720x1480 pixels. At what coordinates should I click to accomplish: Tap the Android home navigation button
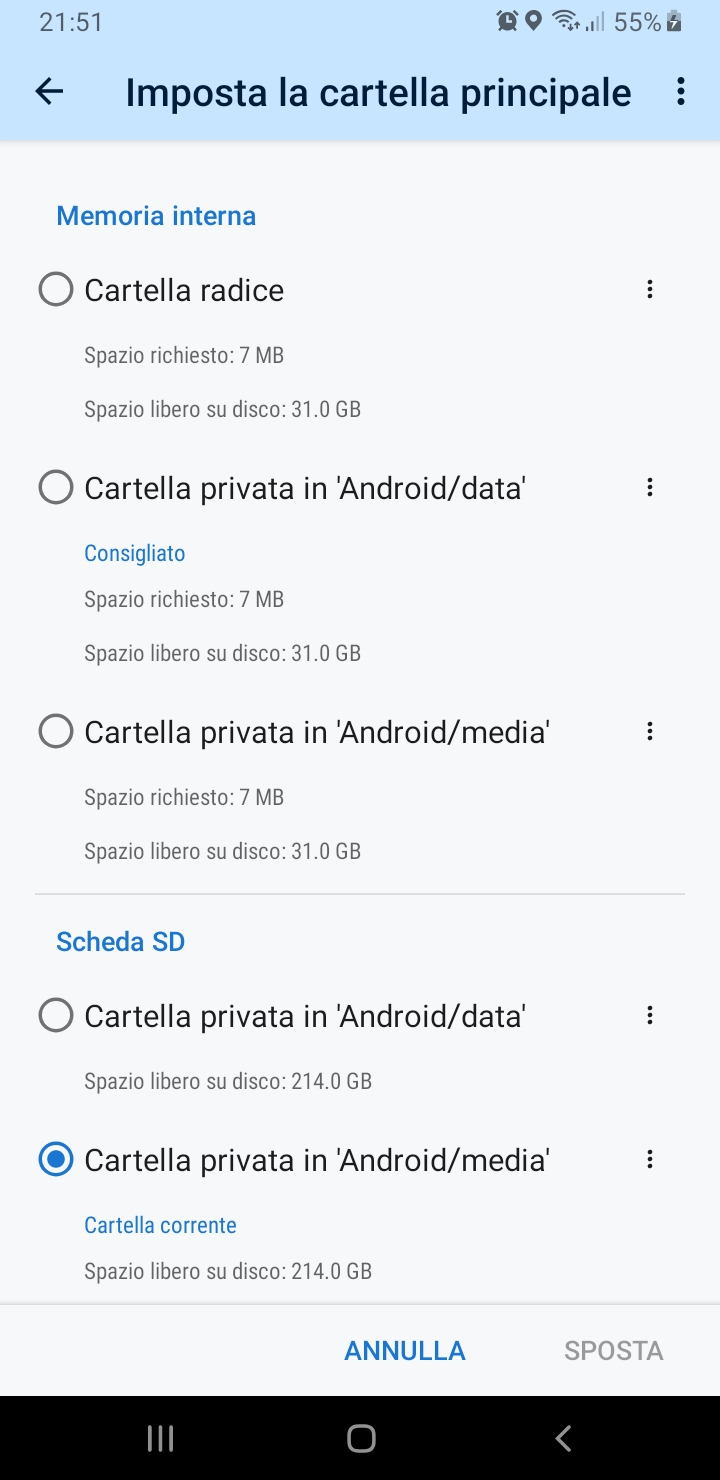[361, 1438]
